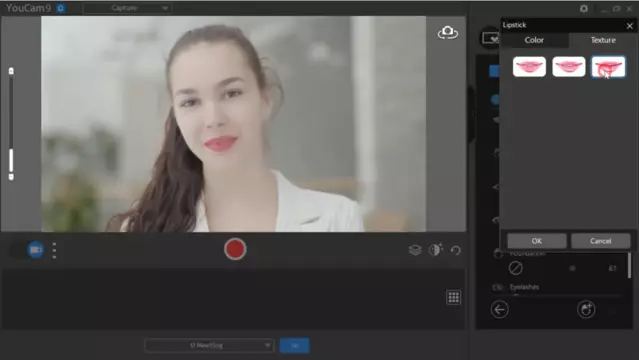Click the zoom slider on left edge

coord(11,124)
